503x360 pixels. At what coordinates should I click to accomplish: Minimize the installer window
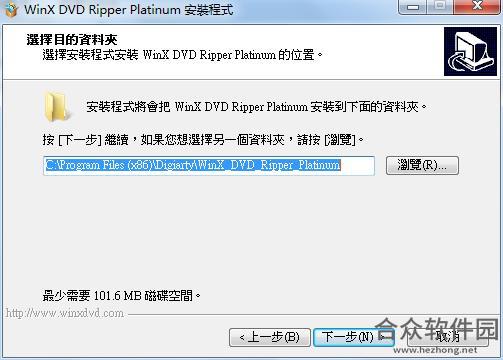point(413,7)
